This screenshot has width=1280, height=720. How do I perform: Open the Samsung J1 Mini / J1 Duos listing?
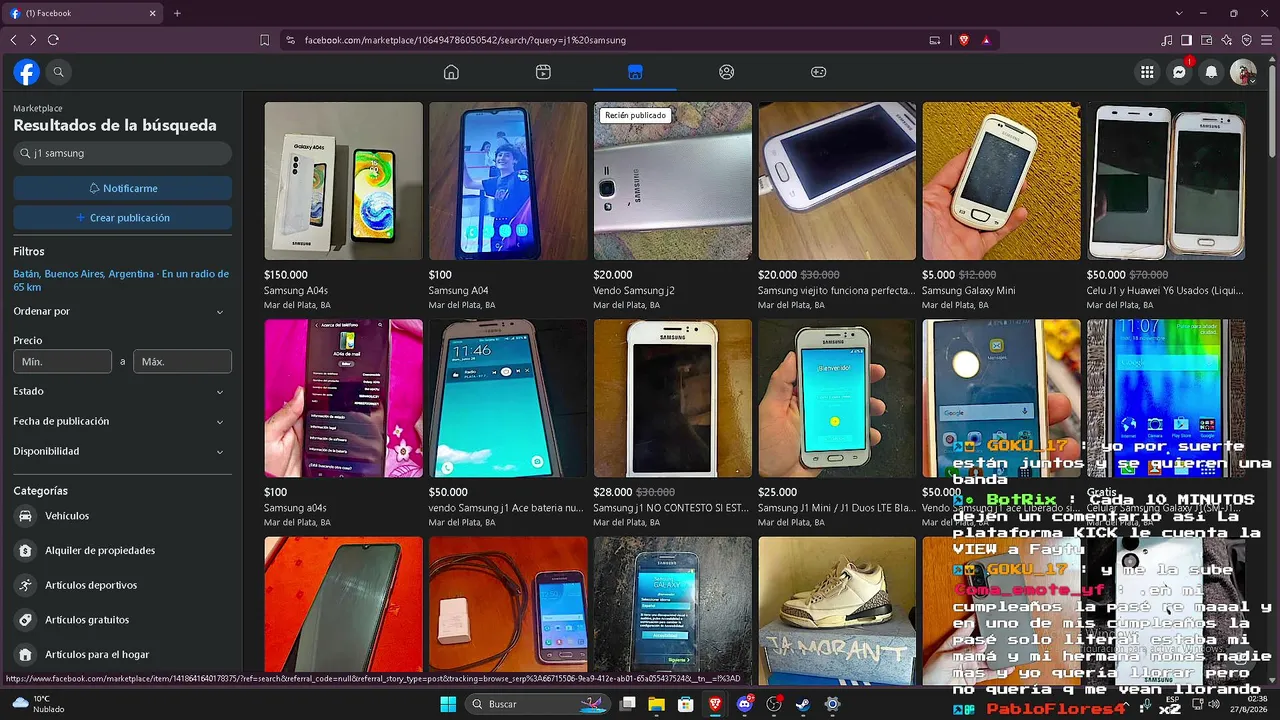coord(837,424)
